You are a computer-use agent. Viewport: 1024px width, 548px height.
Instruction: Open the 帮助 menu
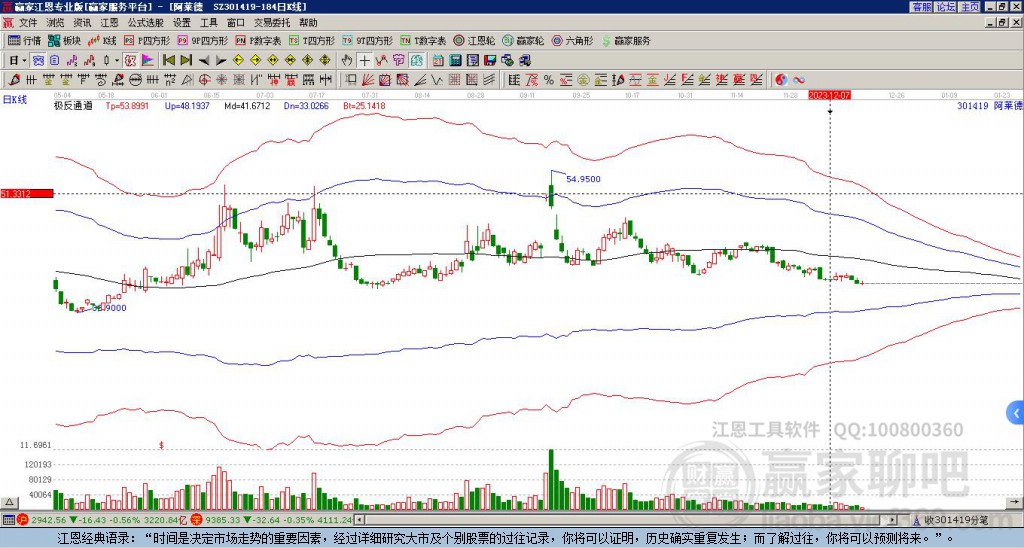click(x=308, y=23)
